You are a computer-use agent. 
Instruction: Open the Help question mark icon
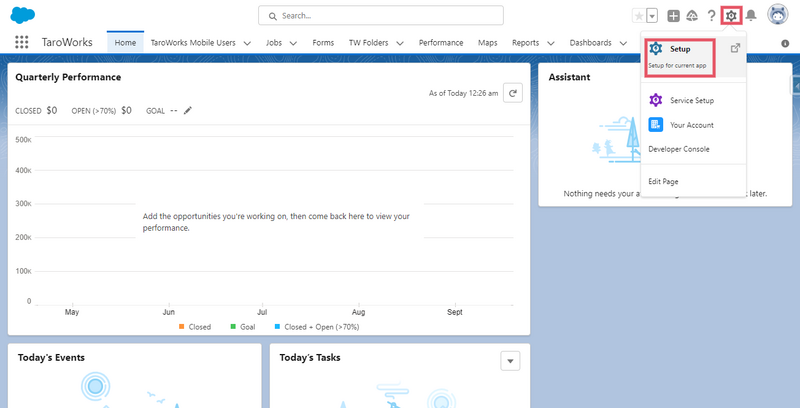click(711, 16)
